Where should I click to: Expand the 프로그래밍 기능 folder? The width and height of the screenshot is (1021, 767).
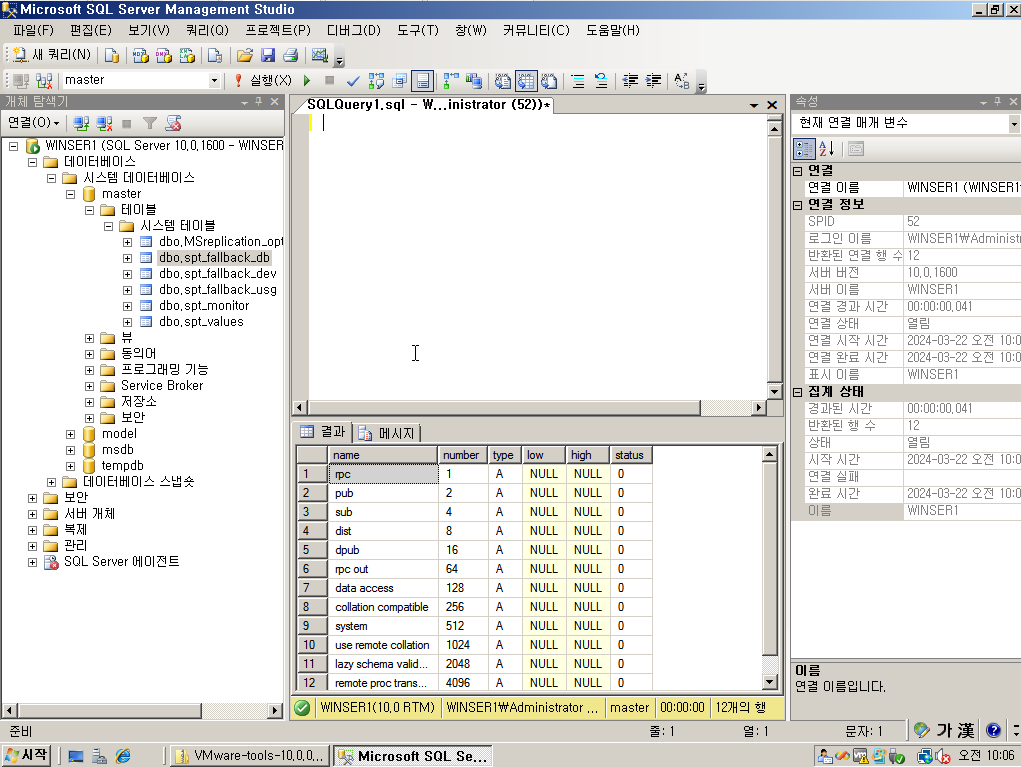tap(90, 370)
